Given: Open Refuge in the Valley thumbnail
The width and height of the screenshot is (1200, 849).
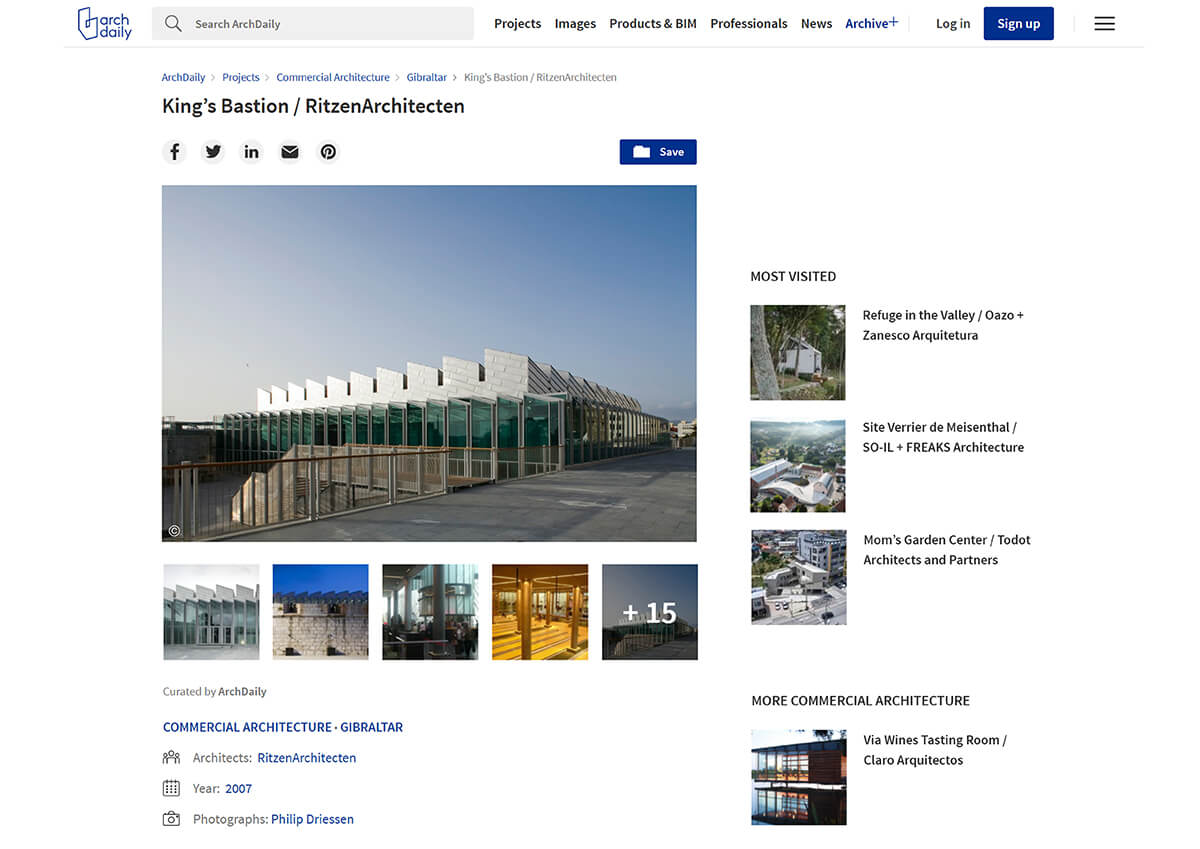Looking at the screenshot, I should pos(798,353).
